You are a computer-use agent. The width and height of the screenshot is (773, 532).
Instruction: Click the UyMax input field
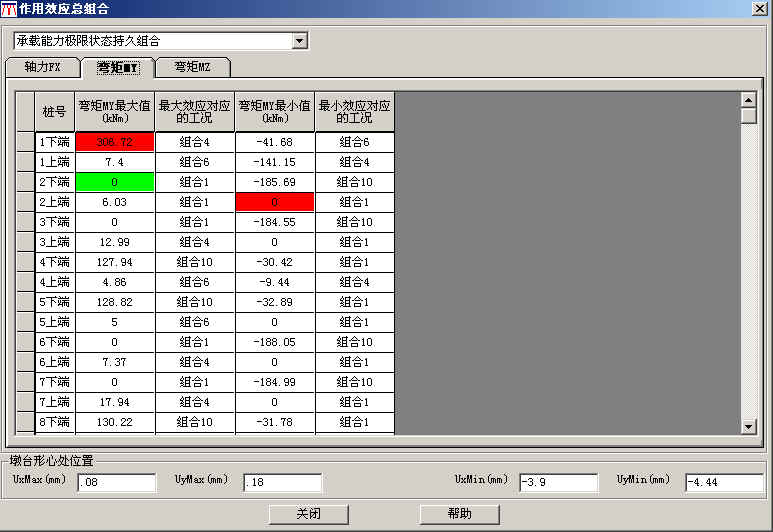(x=282, y=483)
